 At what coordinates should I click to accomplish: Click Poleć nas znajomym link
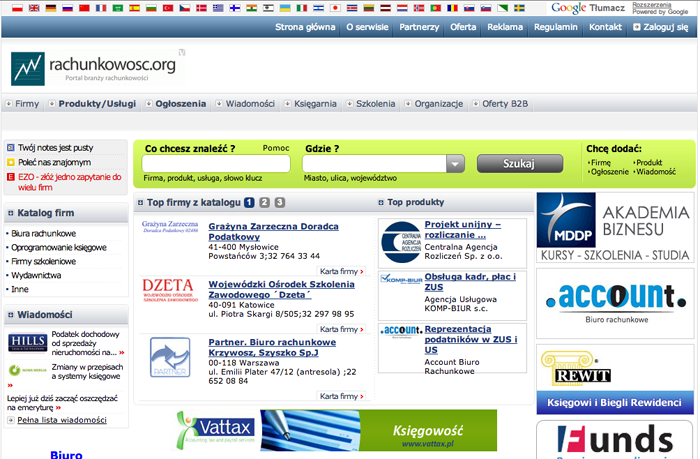tap(54, 163)
